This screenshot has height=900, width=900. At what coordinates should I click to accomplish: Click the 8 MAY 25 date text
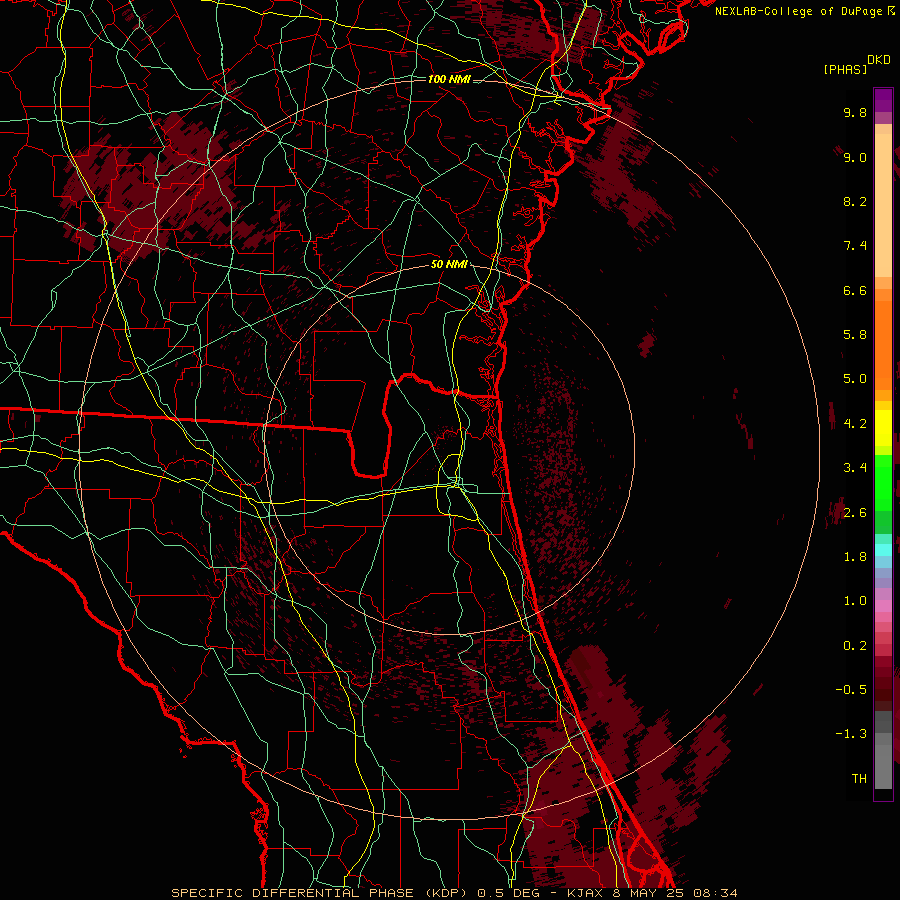(x=650, y=893)
